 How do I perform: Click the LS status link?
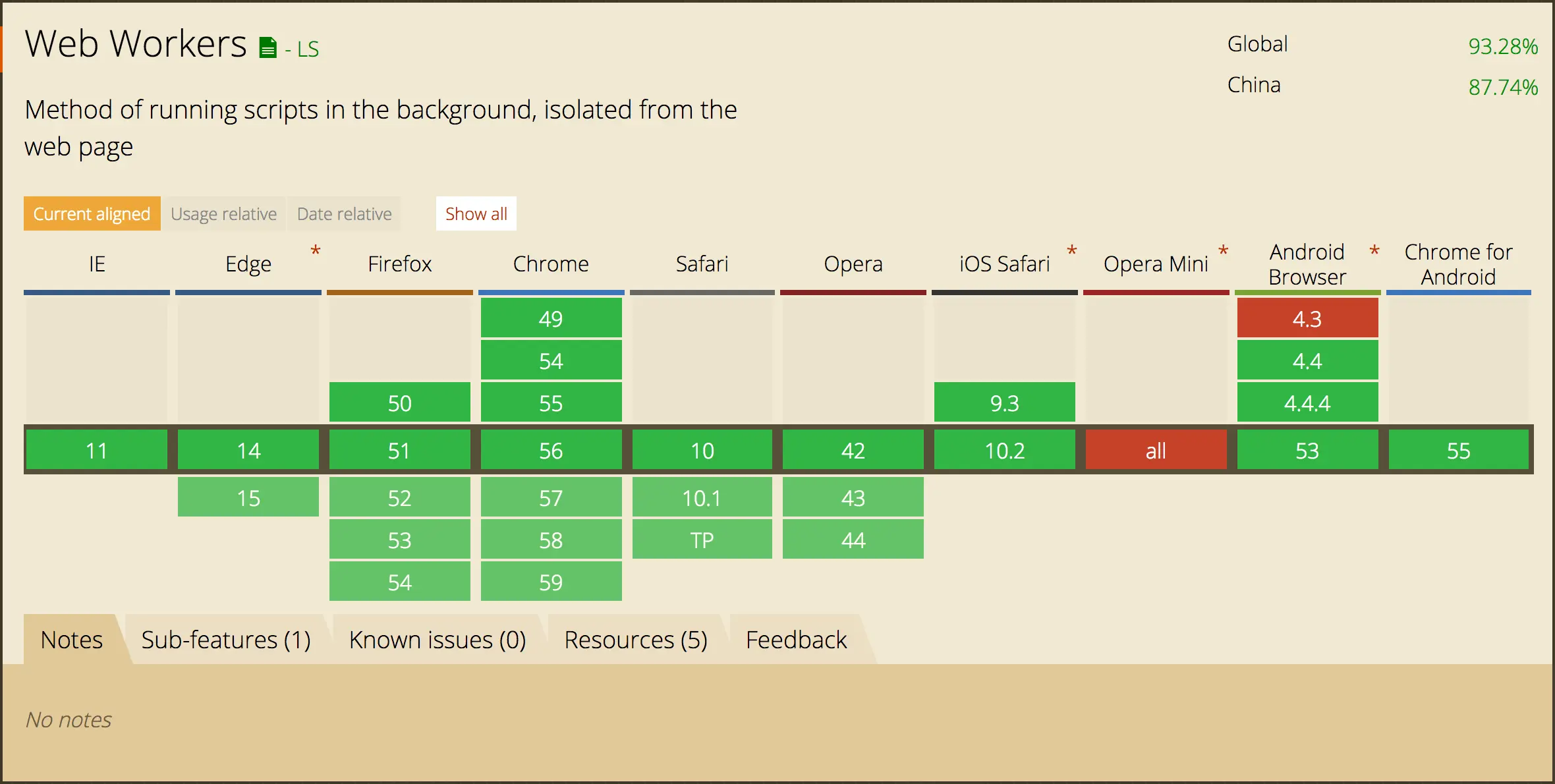tap(308, 49)
